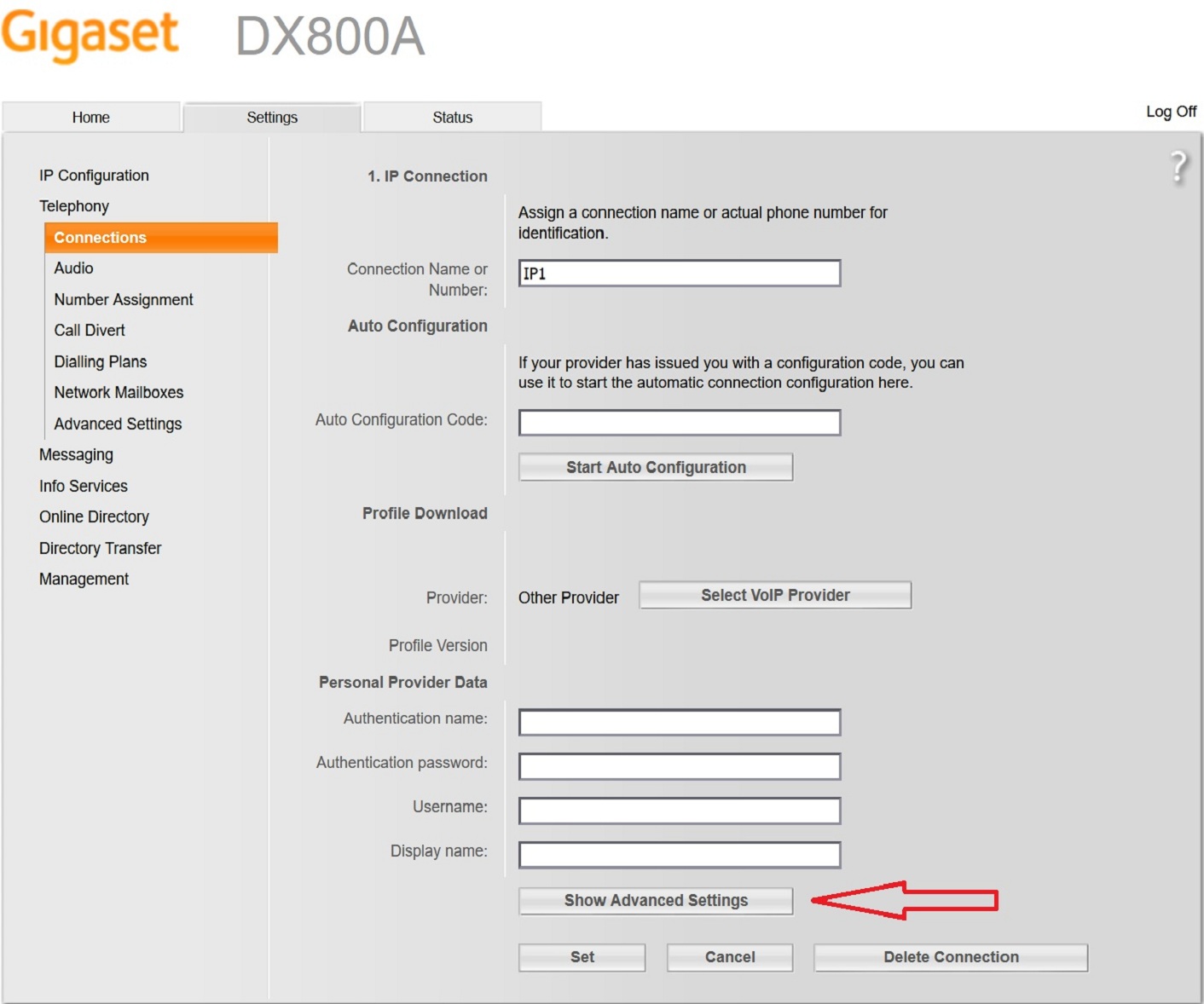Go to Call Divert settings

tap(90, 331)
